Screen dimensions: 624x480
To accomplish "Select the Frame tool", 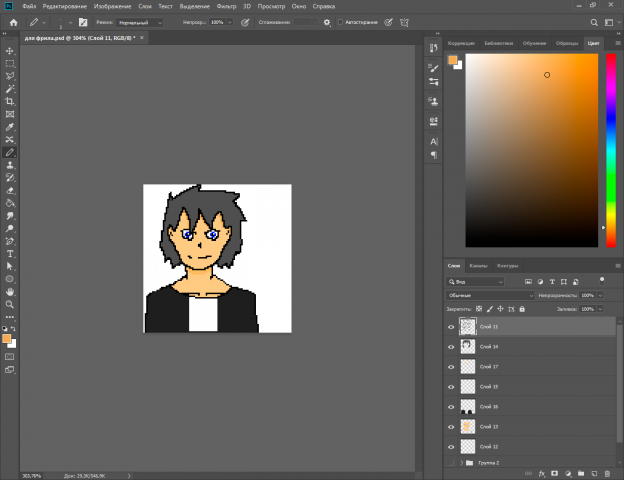I will [x=10, y=114].
